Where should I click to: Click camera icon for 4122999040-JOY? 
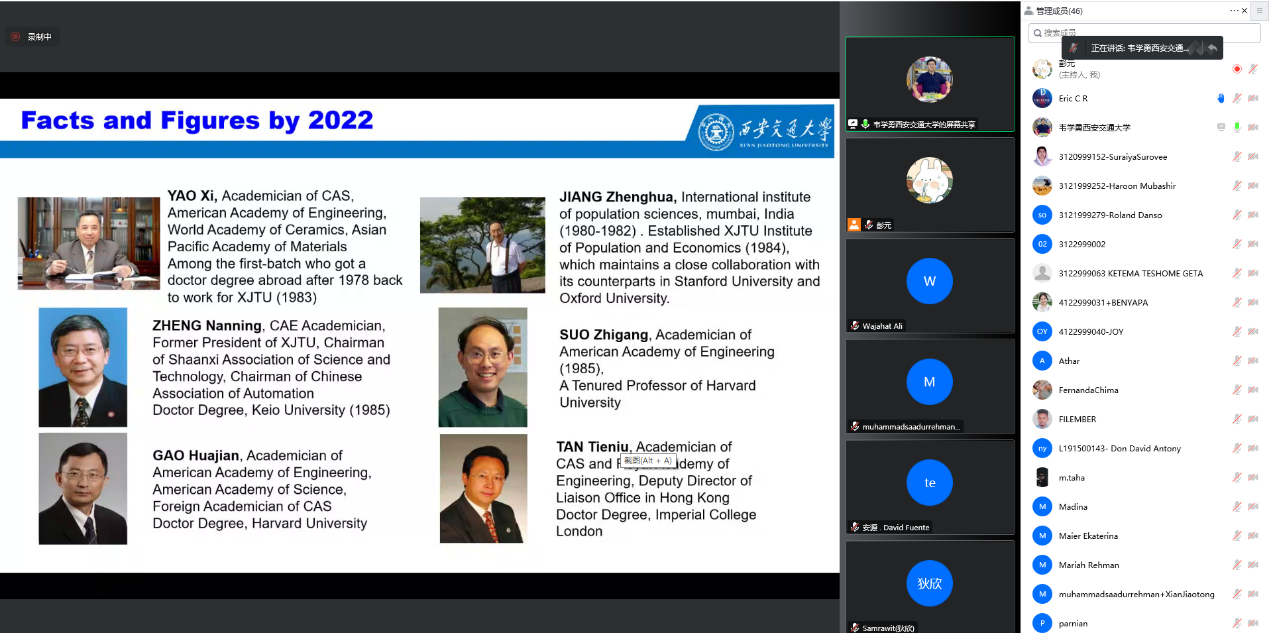click(x=1253, y=331)
